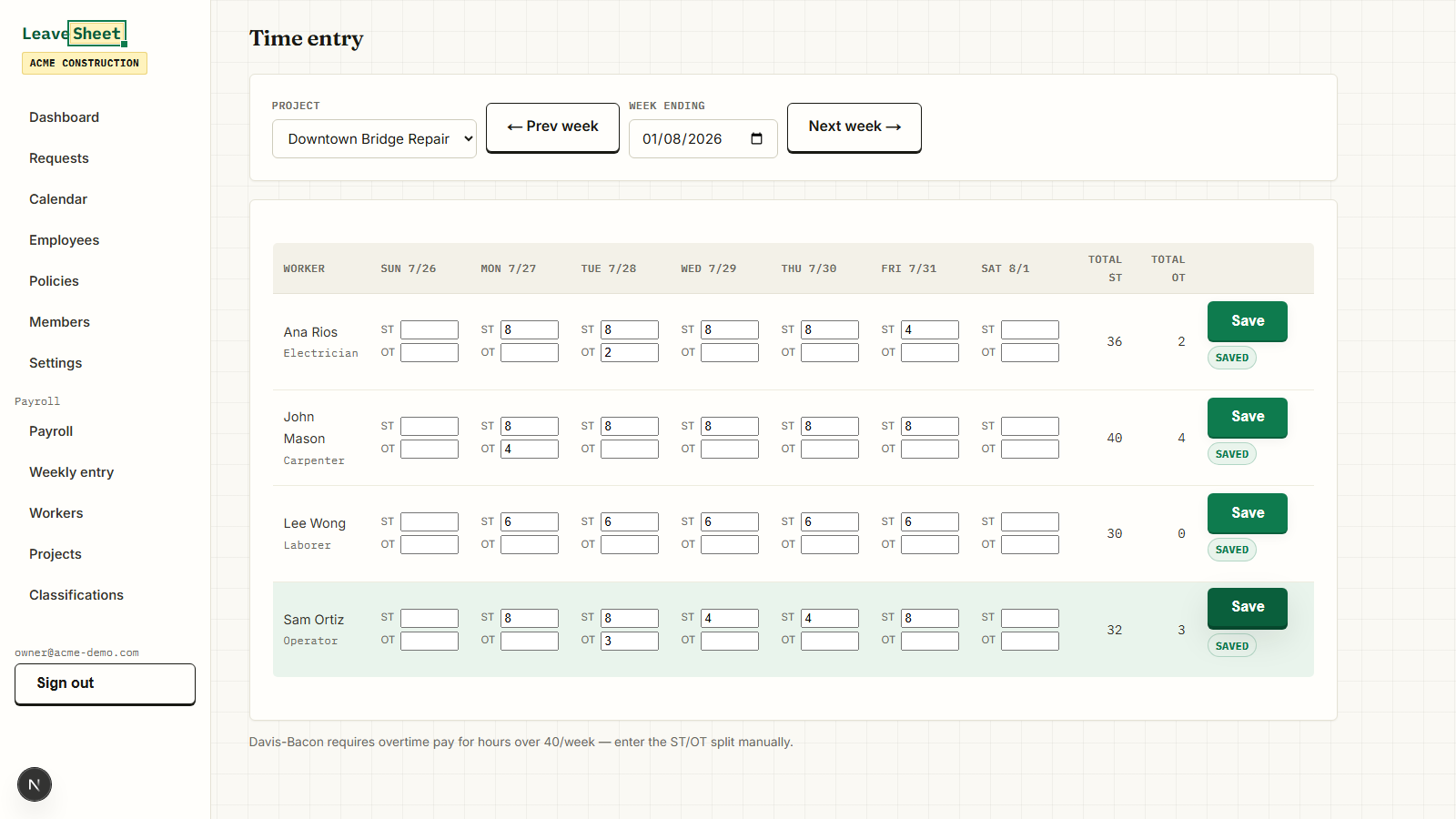Click John Mason Saturday ST field
Screen dimensions: 1456x819
coord(1030,426)
